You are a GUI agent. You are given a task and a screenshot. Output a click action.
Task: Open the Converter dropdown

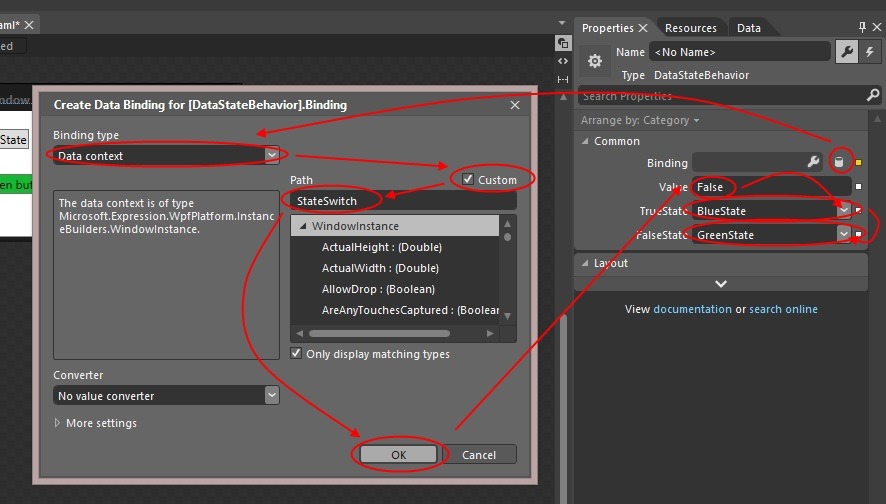tap(271, 396)
